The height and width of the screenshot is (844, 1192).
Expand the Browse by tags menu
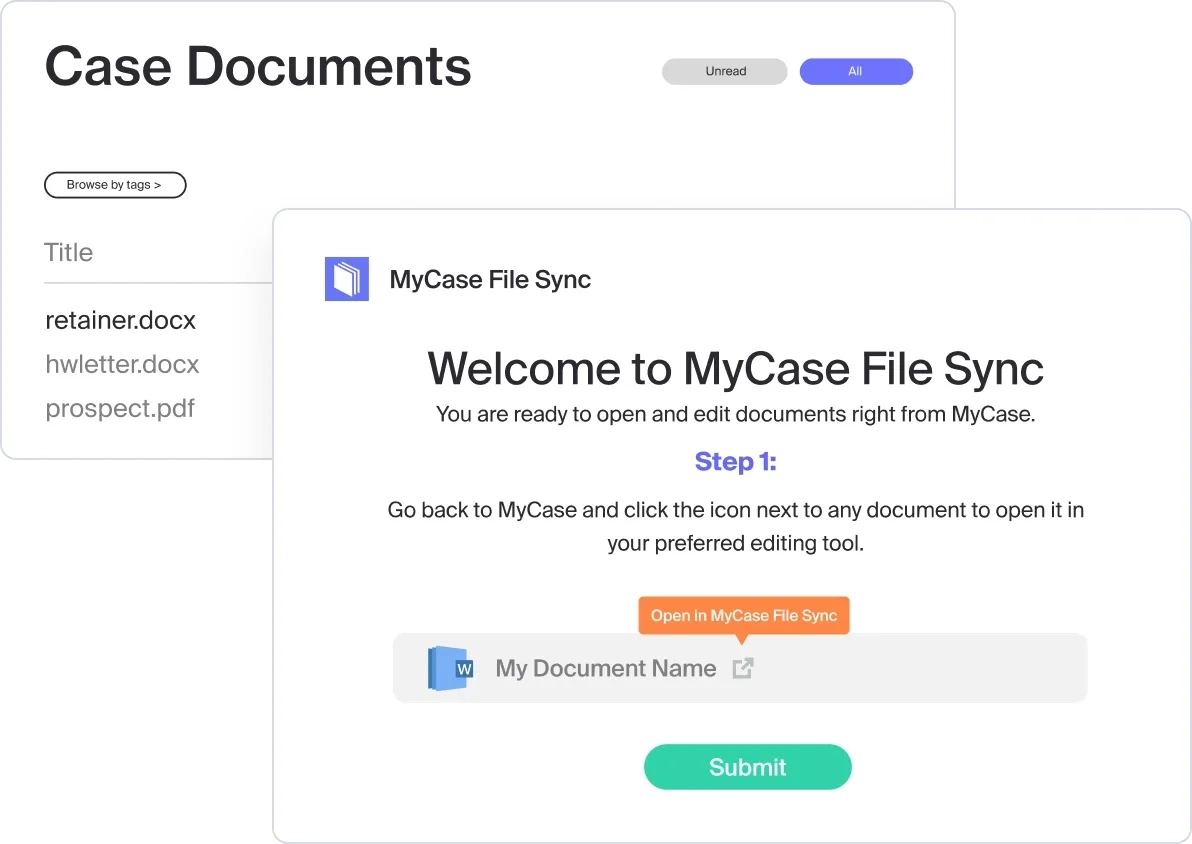(x=115, y=185)
